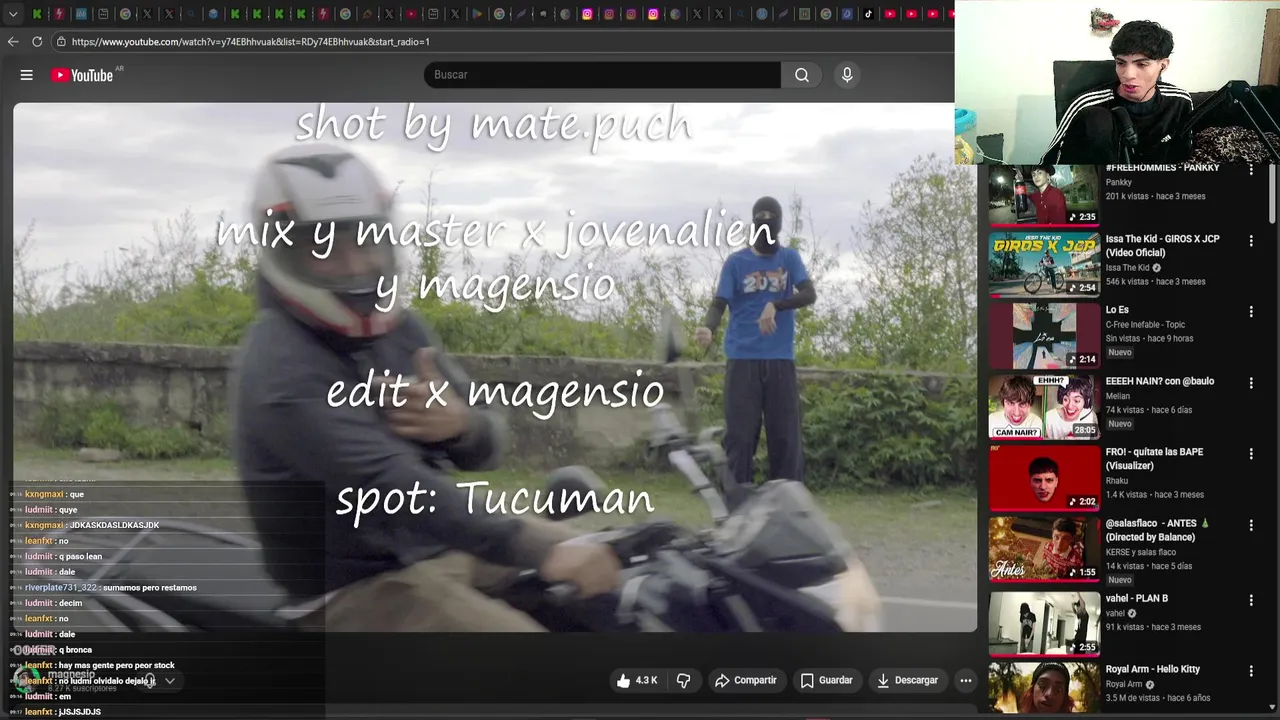This screenshot has width=1280, height=720.
Task: Open GIROS X JCP video thumbnail
Action: (1044, 265)
